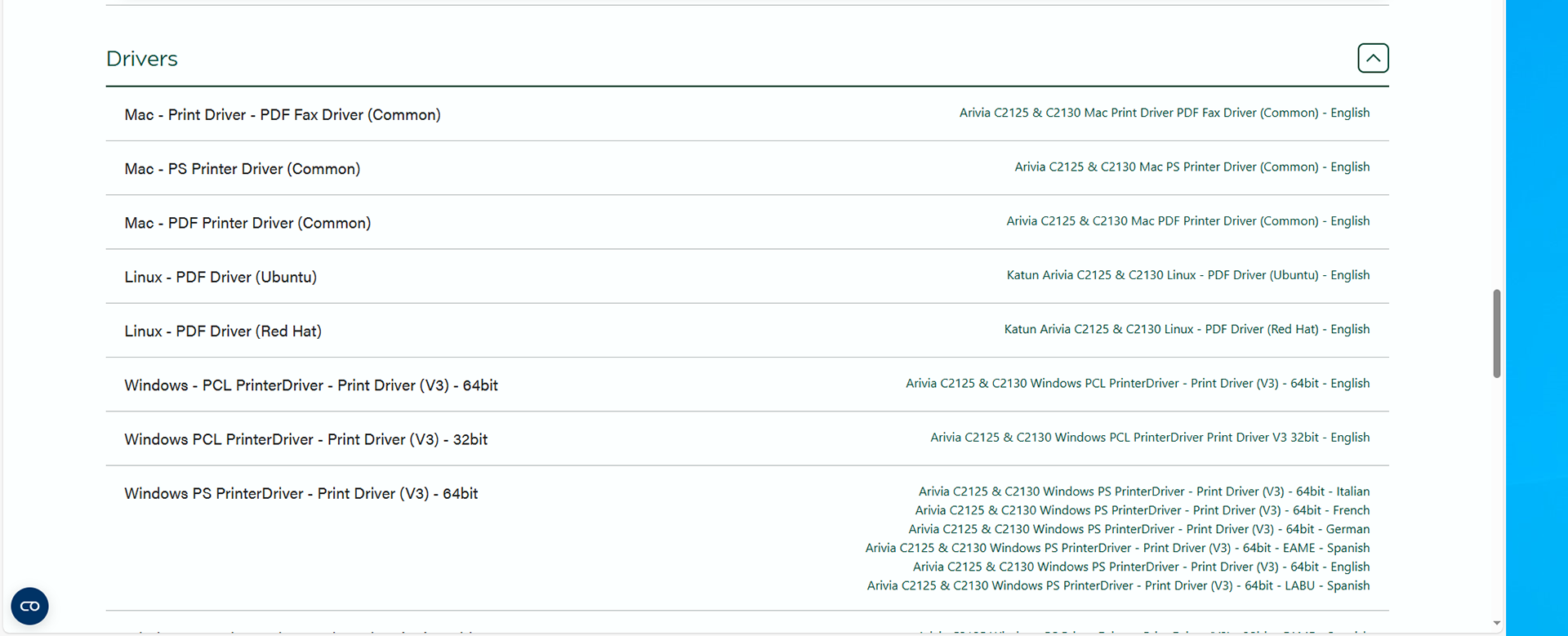1568x636 pixels.
Task: Select row title Mac - PDF Printer Driver (Common)
Action: tap(247, 223)
